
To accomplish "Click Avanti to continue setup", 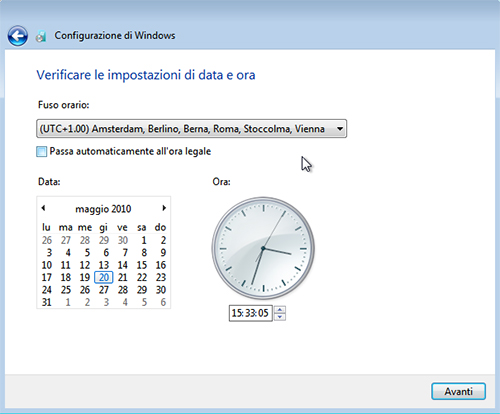I will [x=458, y=391].
